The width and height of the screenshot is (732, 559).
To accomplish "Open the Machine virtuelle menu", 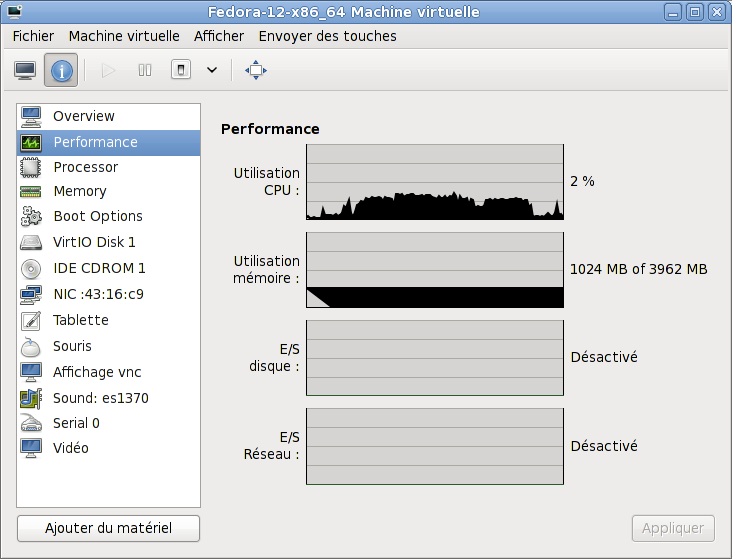I will click(x=124, y=36).
